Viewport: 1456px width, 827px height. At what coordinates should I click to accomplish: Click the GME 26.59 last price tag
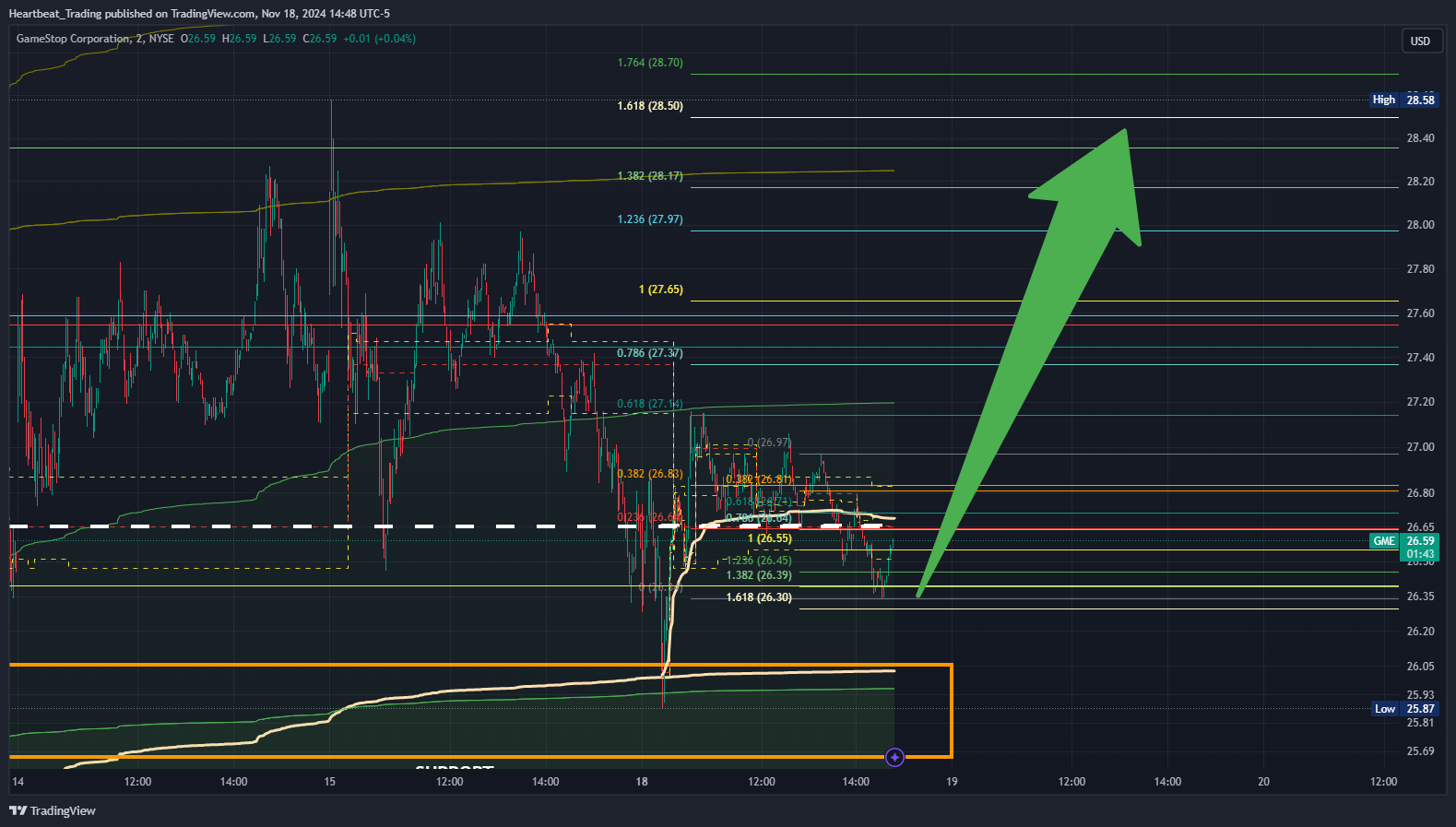tap(1403, 541)
